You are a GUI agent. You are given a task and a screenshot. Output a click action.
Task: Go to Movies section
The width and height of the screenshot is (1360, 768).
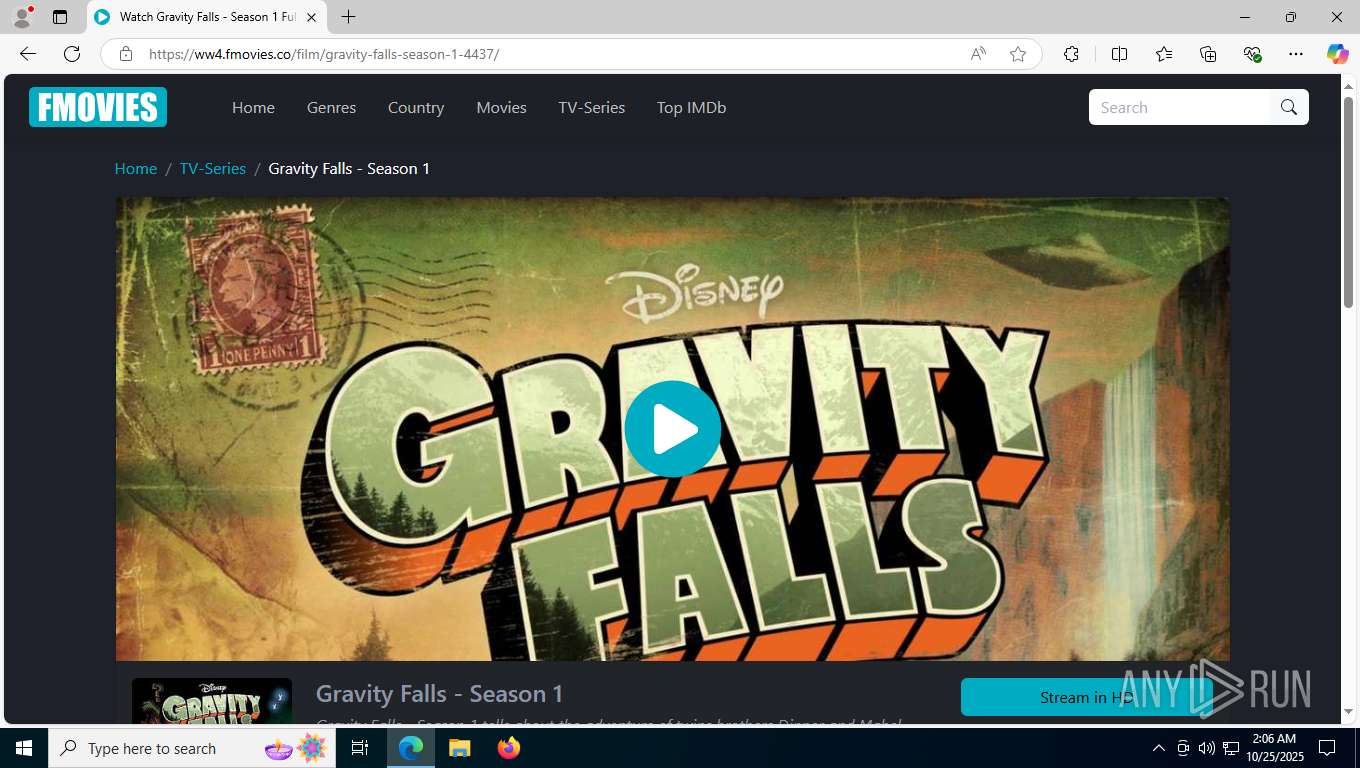click(x=501, y=107)
